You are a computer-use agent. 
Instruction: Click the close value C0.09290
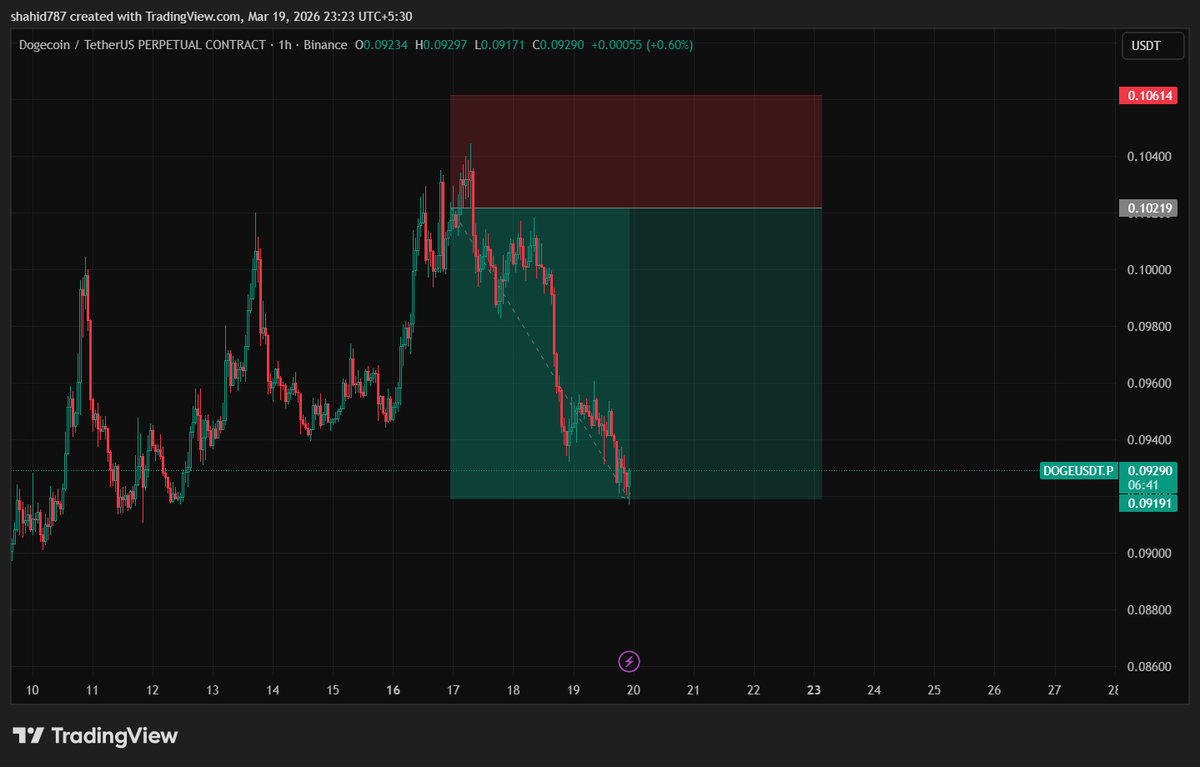click(560, 45)
